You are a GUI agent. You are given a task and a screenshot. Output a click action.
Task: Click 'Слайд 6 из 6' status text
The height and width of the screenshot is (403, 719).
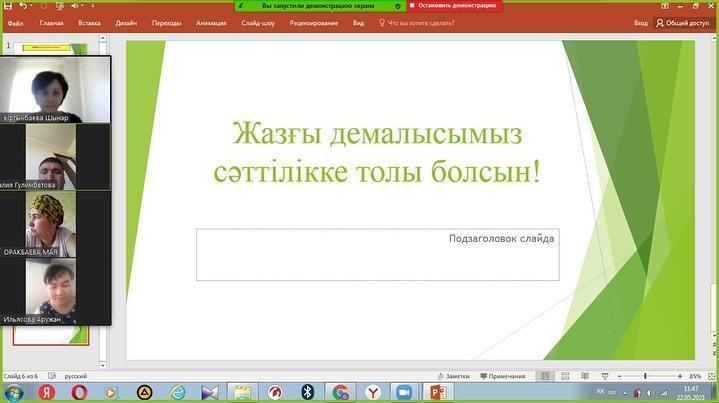(21, 376)
